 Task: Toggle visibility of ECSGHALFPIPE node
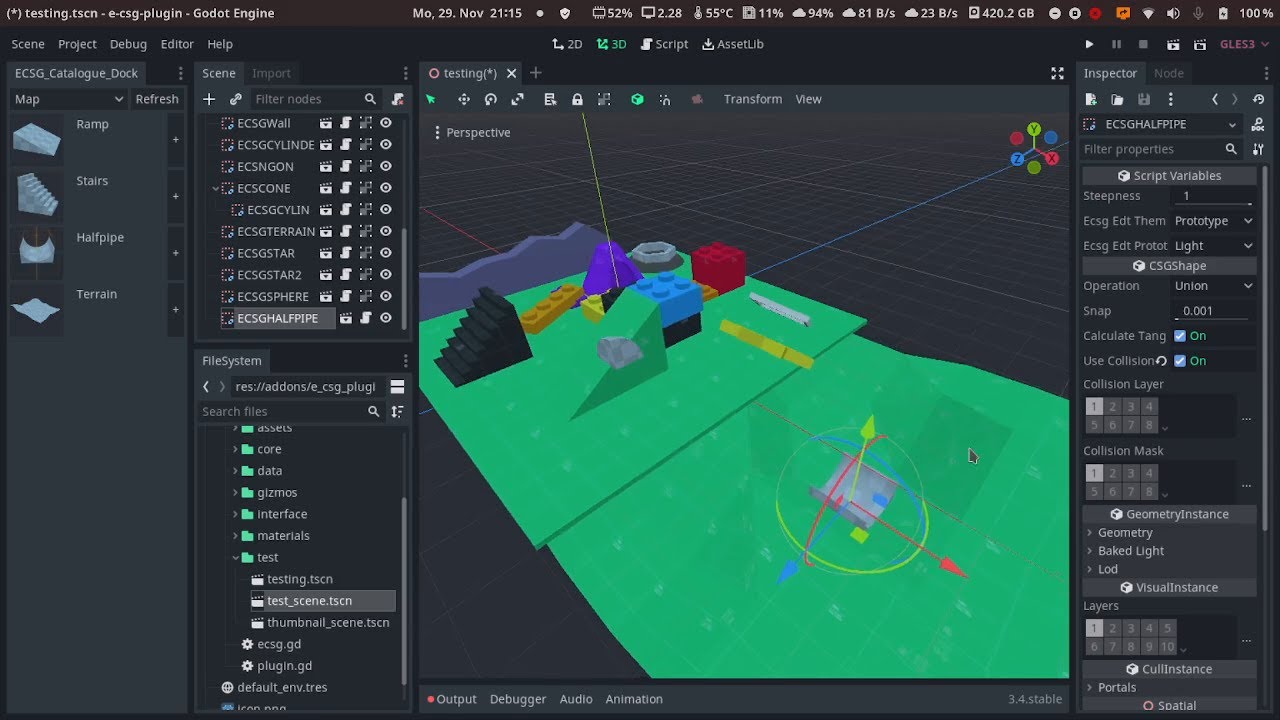pos(385,318)
